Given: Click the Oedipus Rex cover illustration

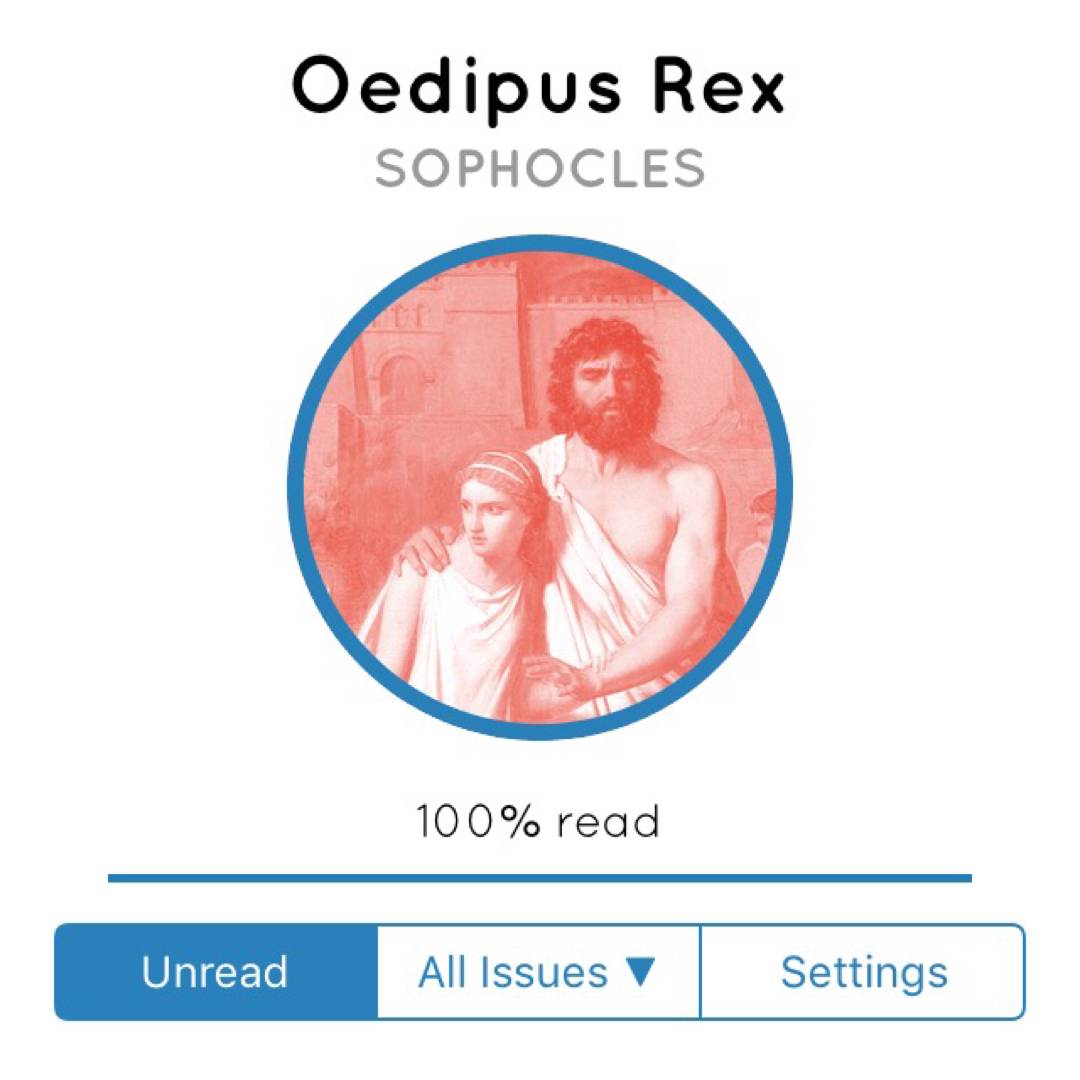Looking at the screenshot, I should coord(540,488).
